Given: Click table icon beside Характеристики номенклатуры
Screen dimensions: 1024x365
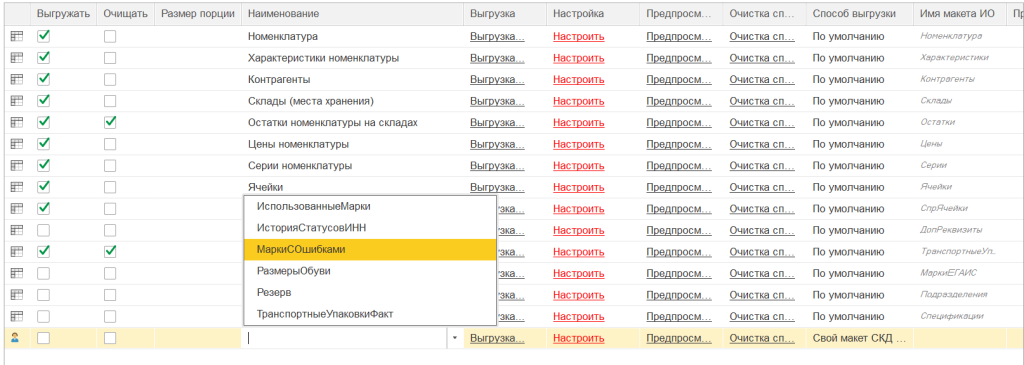Looking at the screenshot, I should coord(18,58).
